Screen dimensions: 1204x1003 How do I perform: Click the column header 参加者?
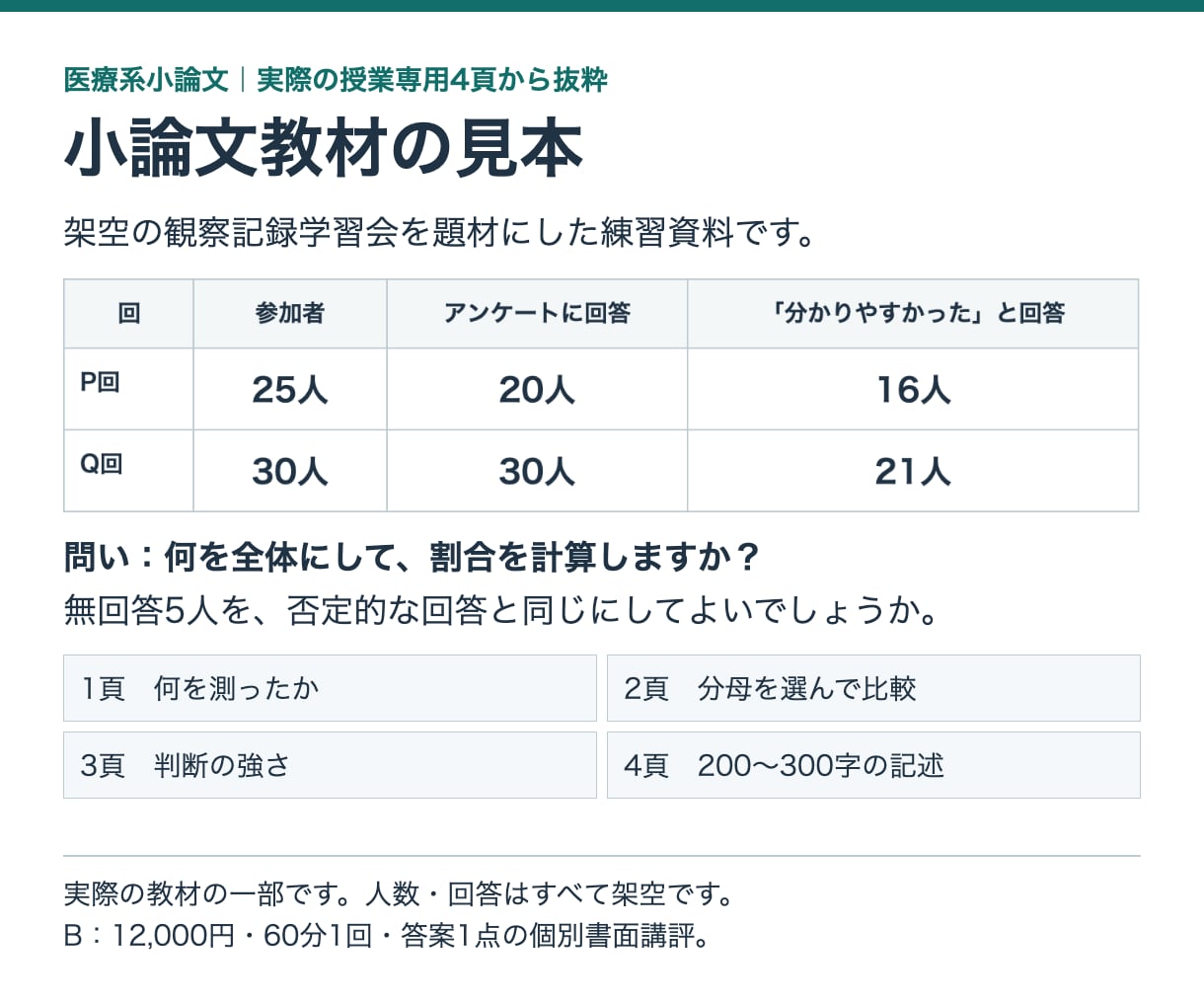click(290, 314)
